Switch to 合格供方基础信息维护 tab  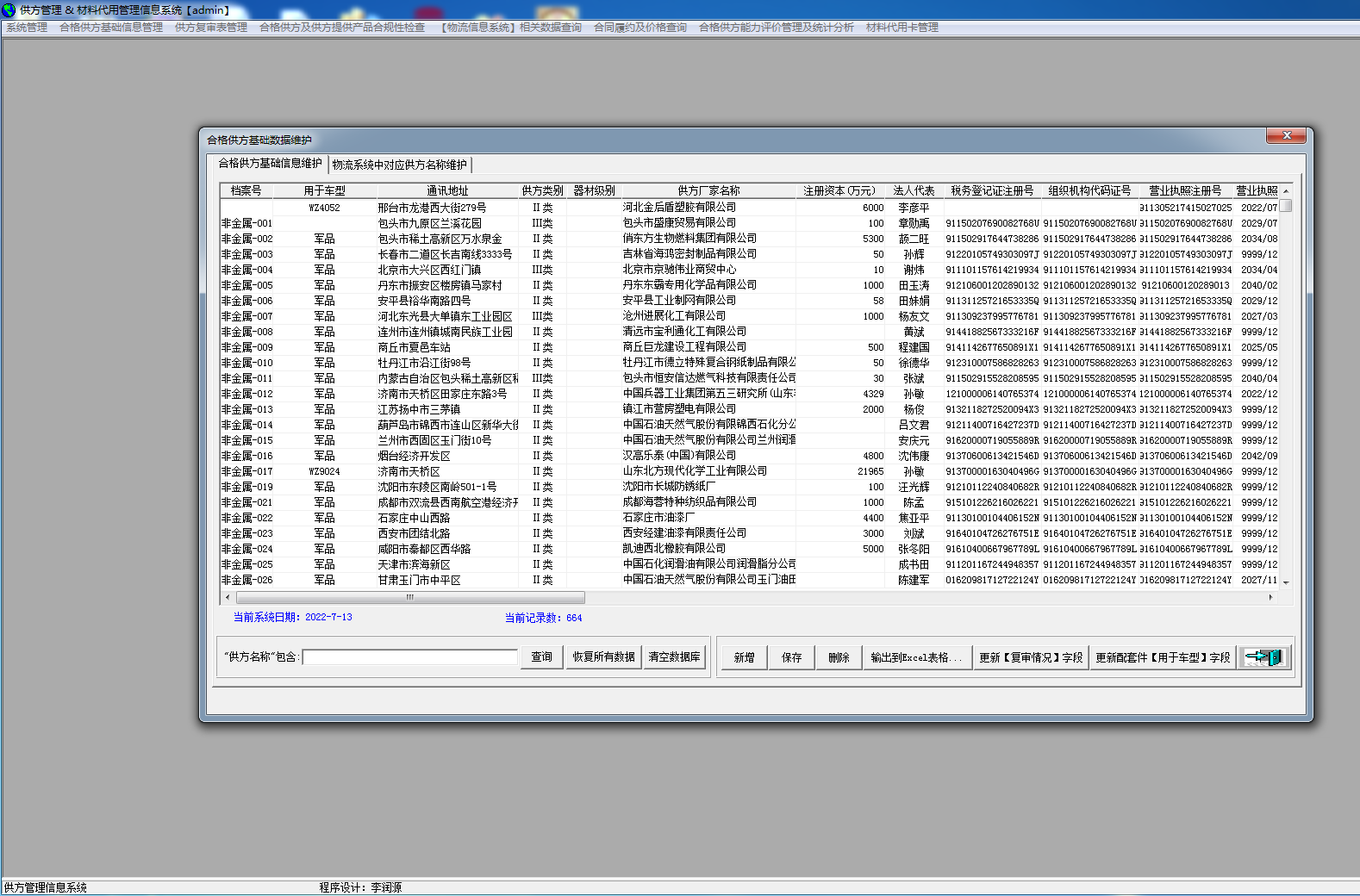tap(270, 164)
